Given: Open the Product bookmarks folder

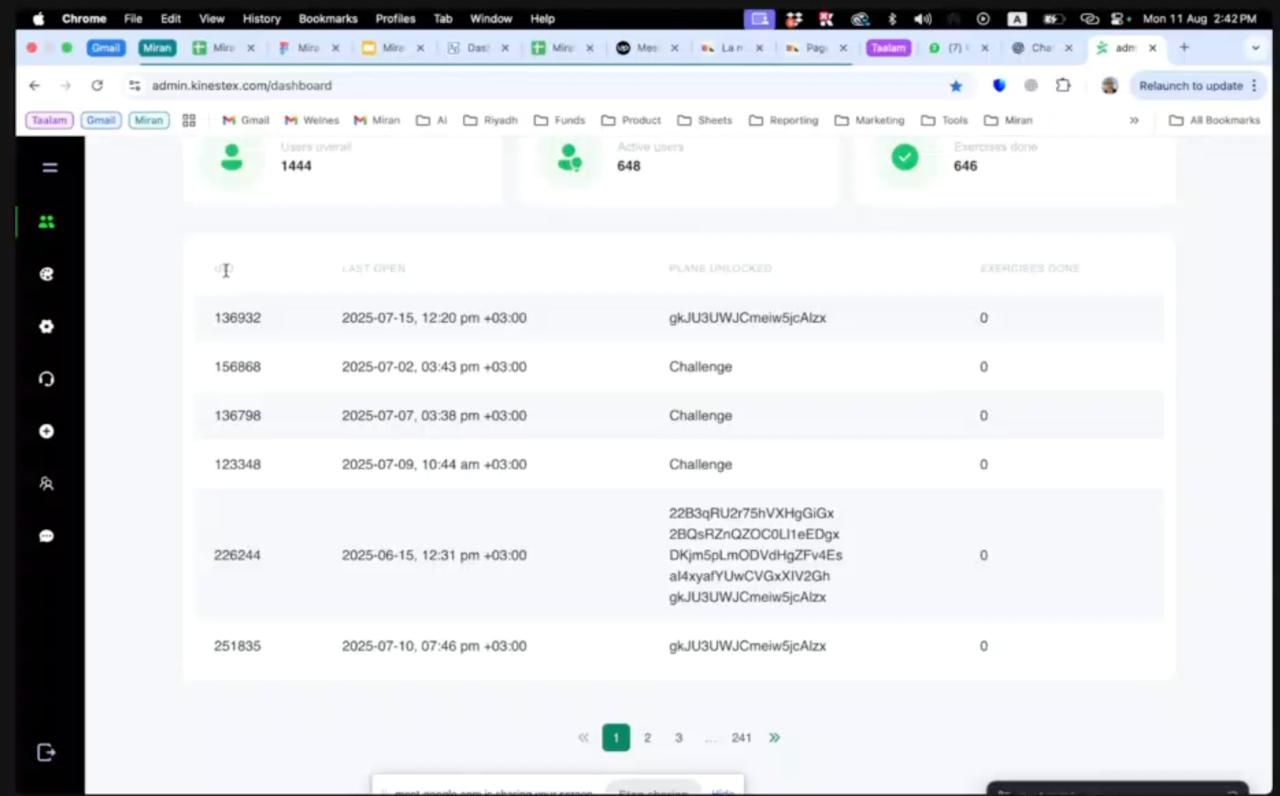Looking at the screenshot, I should click(631, 120).
